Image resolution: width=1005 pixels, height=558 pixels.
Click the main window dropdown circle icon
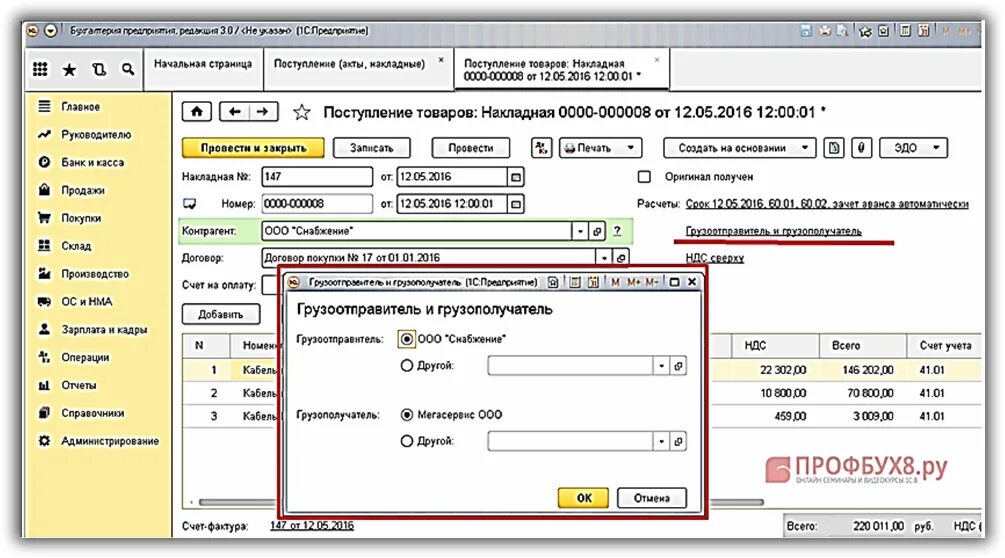(x=50, y=30)
